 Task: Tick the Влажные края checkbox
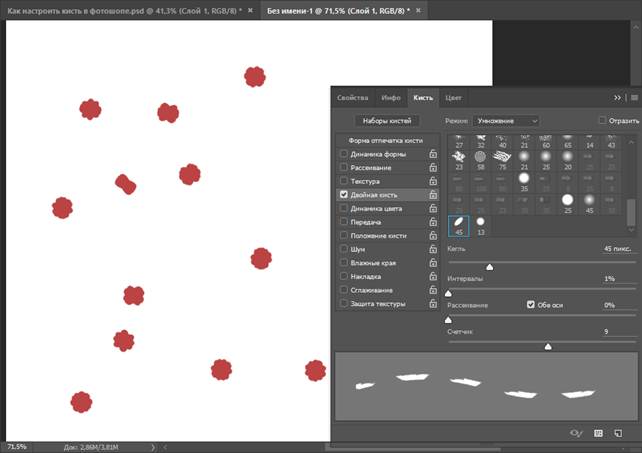coord(344,263)
